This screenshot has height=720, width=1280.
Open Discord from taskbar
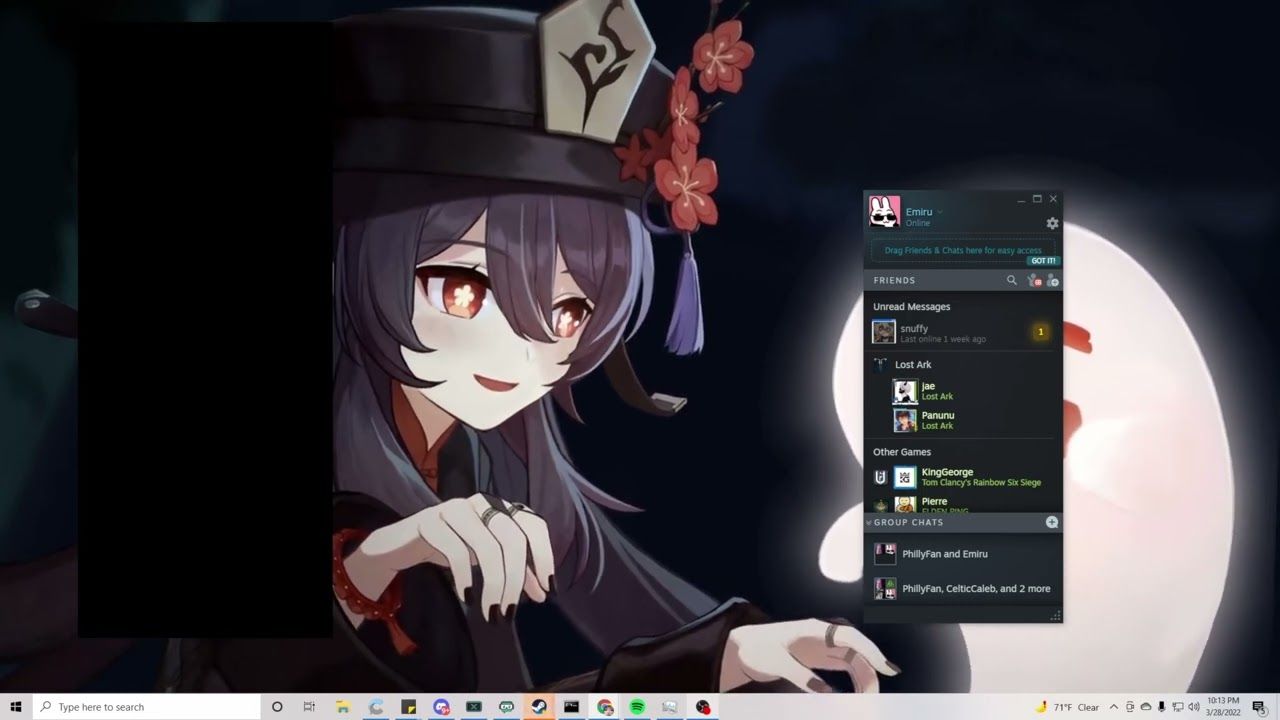click(x=441, y=707)
